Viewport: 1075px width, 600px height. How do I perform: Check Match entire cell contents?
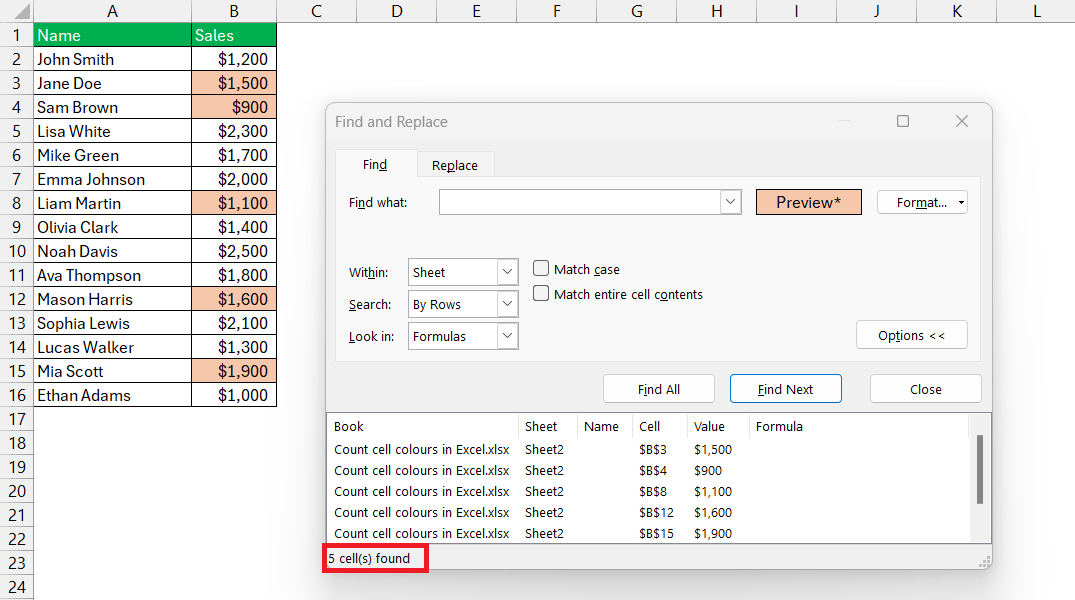tap(541, 293)
